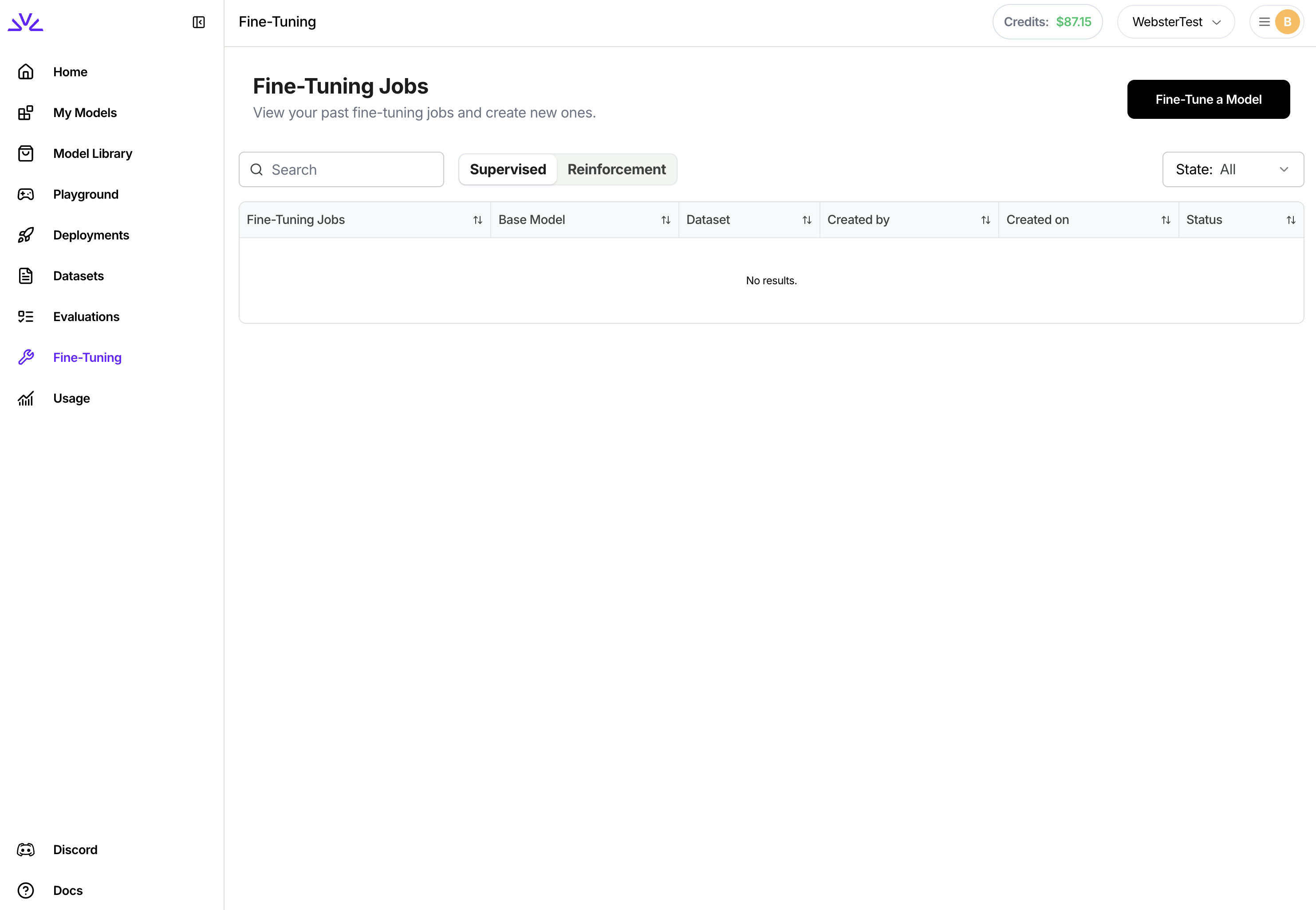Screen dimensions: 1316x910
Task: Switch to the Reinforcement tab
Action: 616,169
